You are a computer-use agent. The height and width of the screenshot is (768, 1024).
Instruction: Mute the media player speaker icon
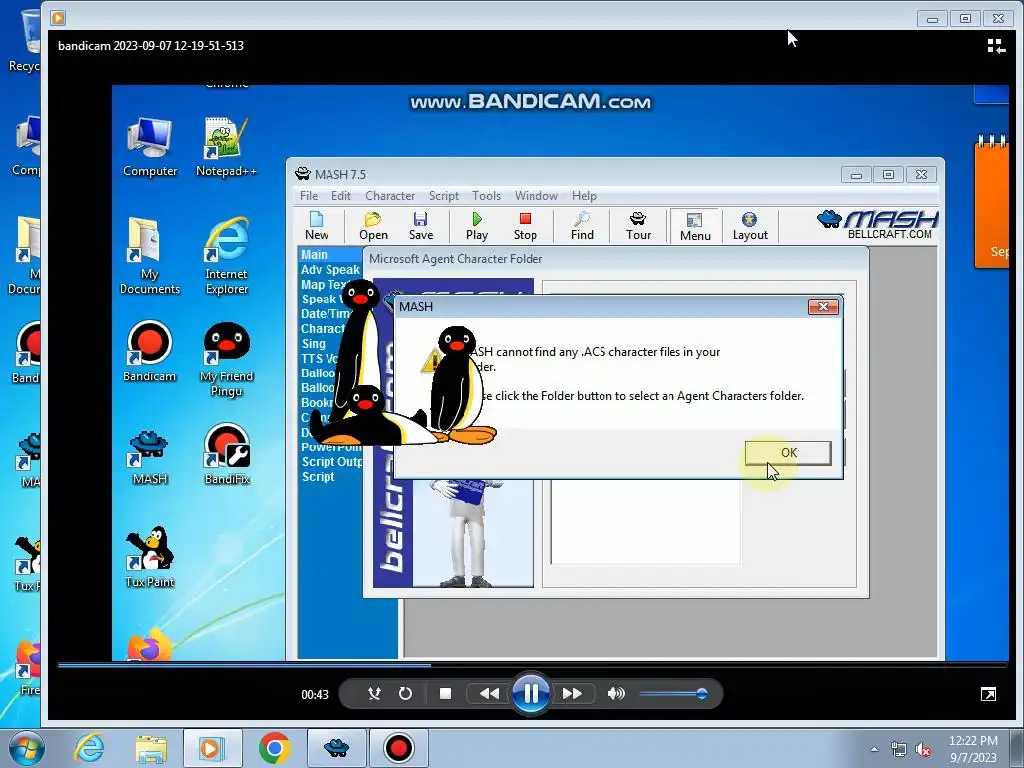616,694
